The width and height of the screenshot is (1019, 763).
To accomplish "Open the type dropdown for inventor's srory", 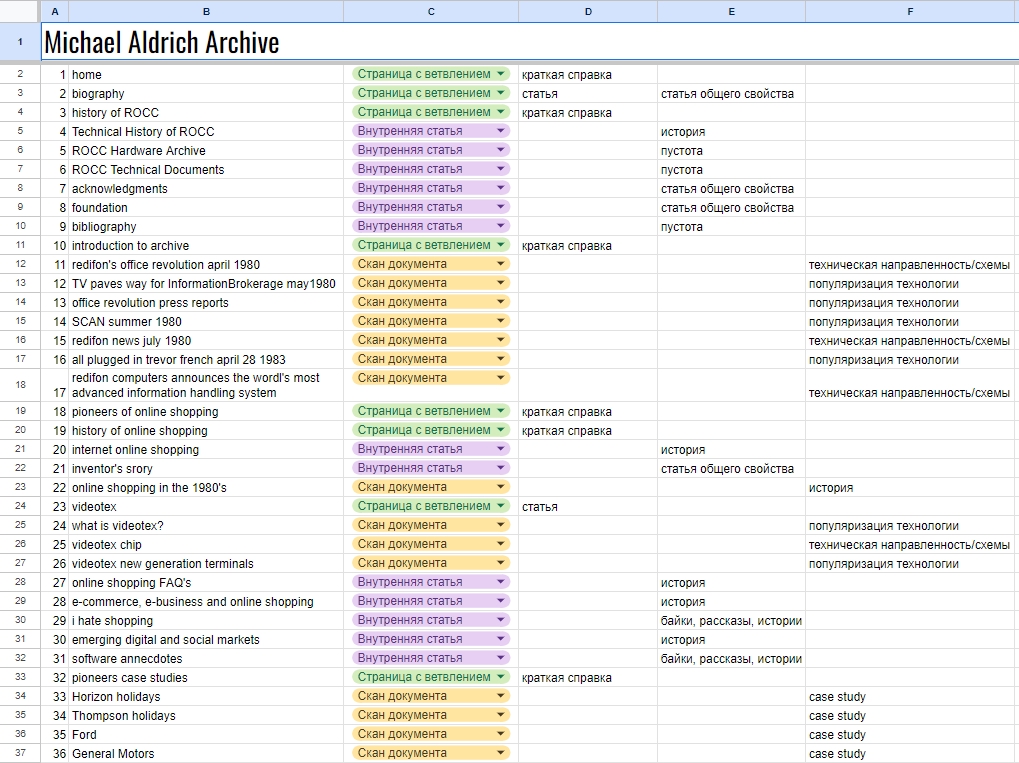I will [x=500, y=468].
